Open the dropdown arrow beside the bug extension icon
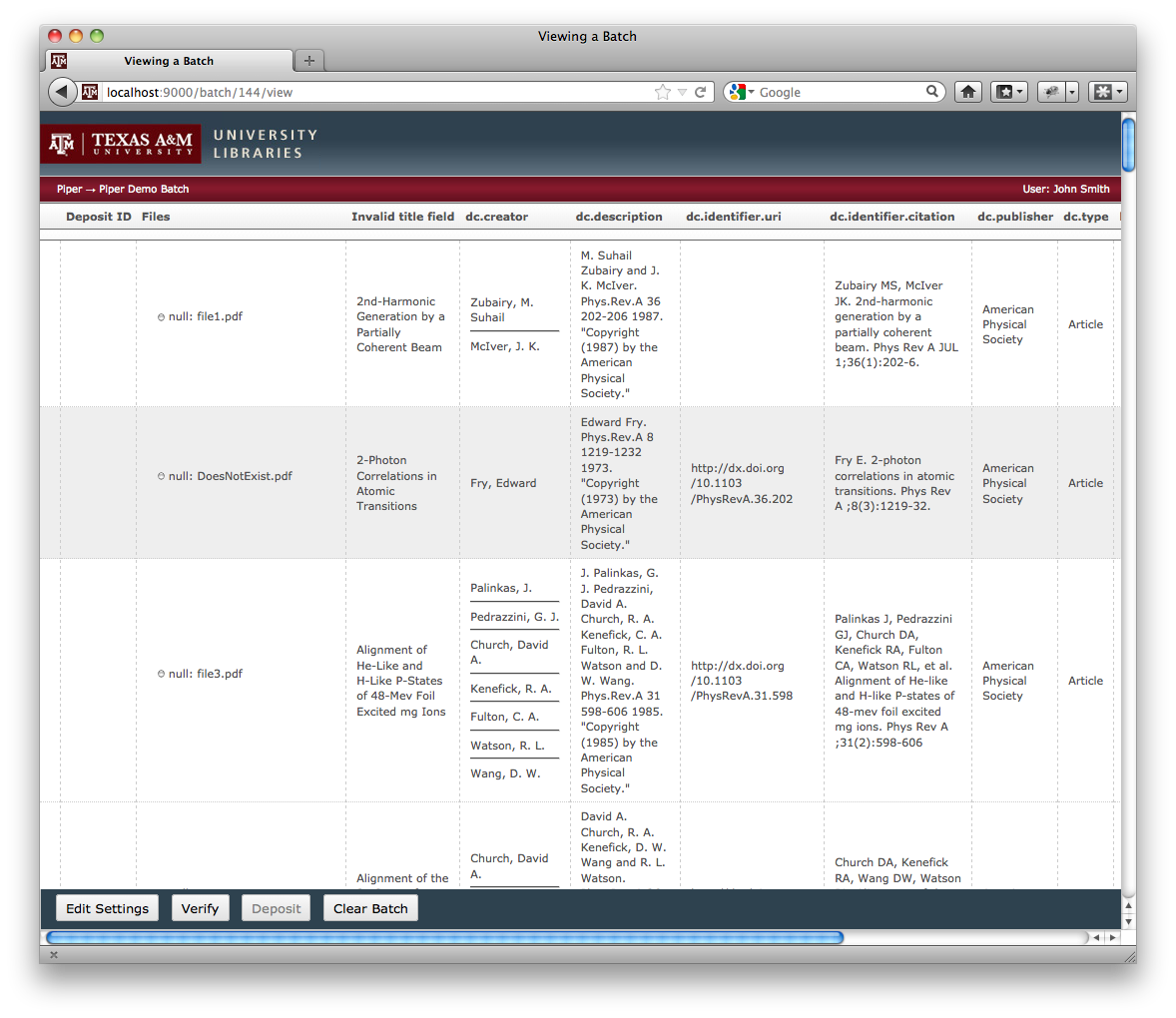The height and width of the screenshot is (1018, 1176). (1072, 92)
